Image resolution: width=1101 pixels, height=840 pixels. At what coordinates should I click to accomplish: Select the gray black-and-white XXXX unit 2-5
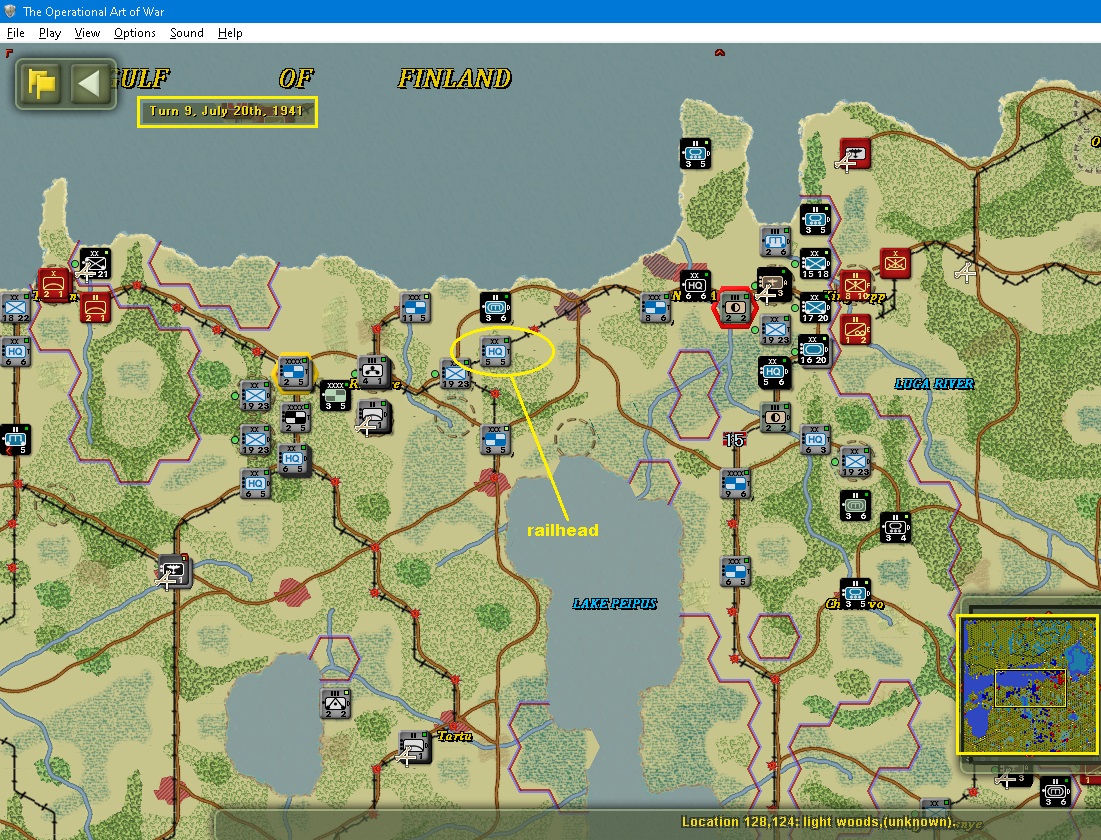pyautogui.click(x=294, y=417)
